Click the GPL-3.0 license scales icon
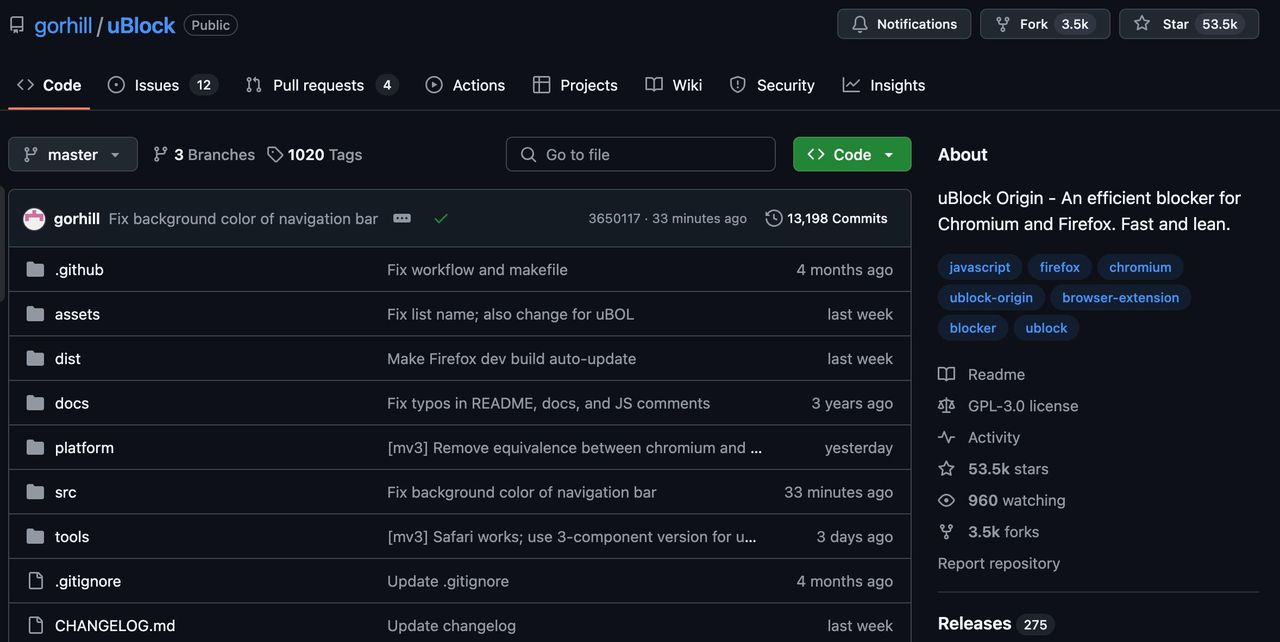 (x=946, y=405)
